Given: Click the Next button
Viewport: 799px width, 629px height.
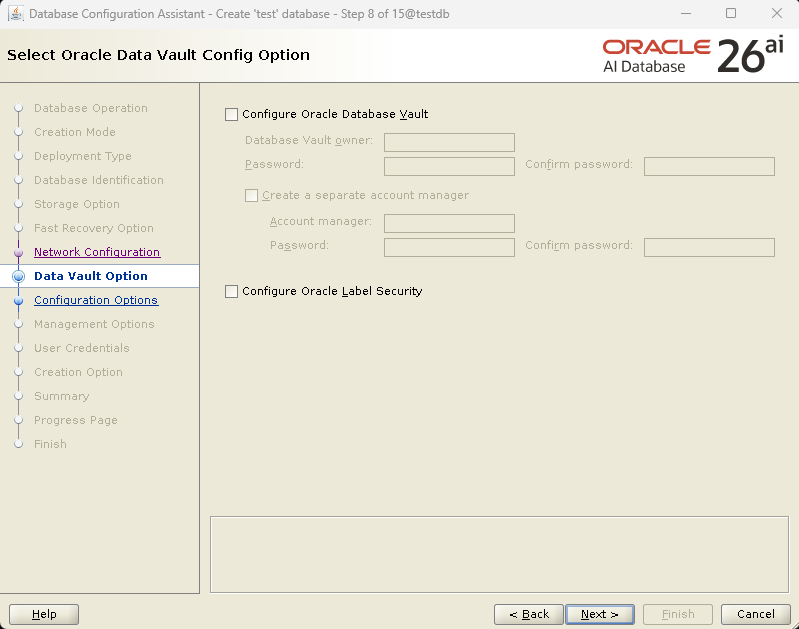Looking at the screenshot, I should click(x=600, y=614).
